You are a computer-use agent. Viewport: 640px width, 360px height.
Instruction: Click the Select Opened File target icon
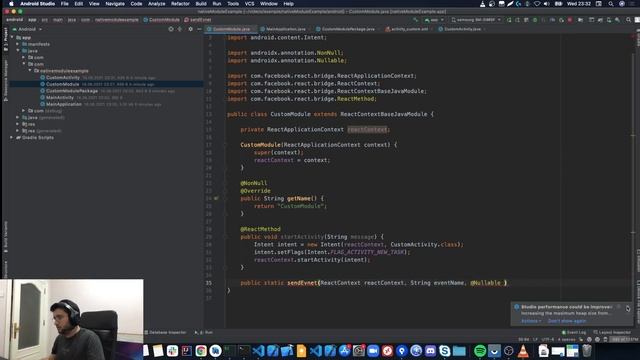pos(171,29)
